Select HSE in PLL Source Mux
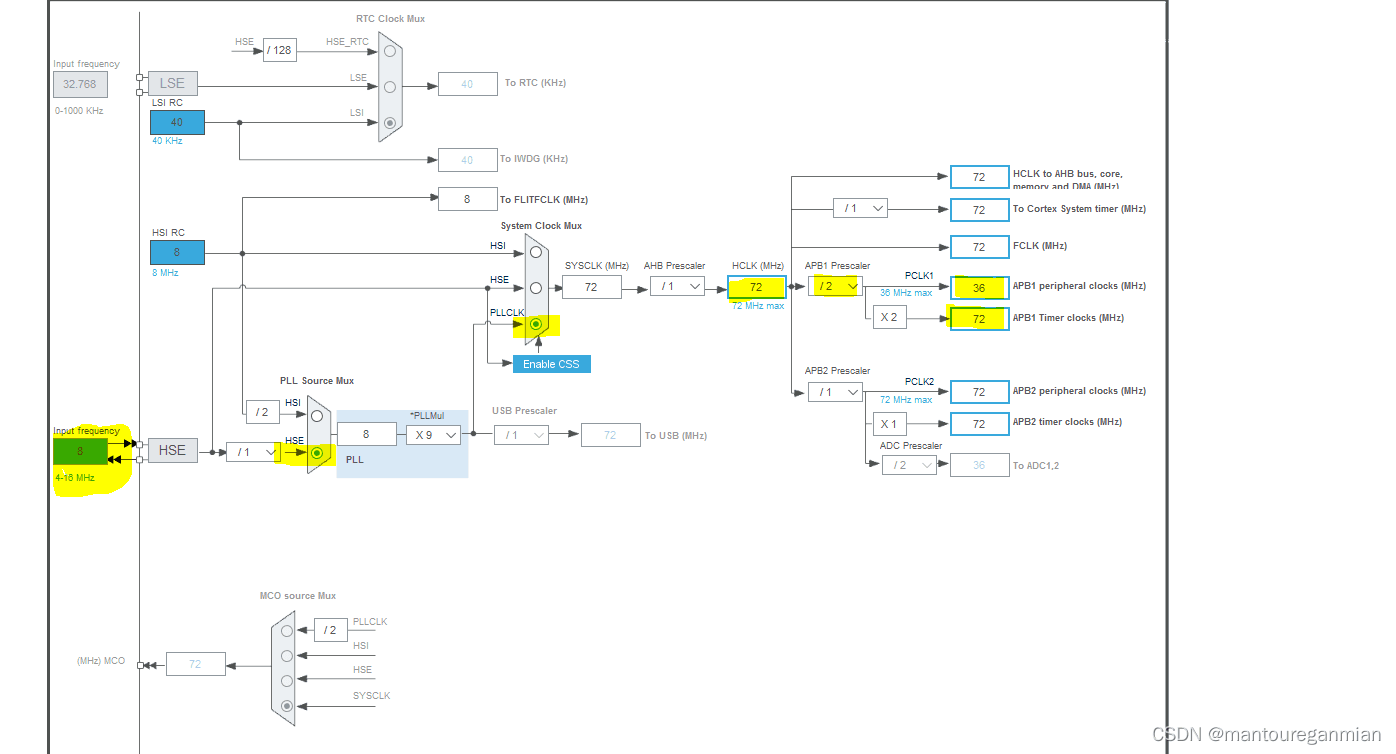The image size is (1396, 754). (x=317, y=452)
